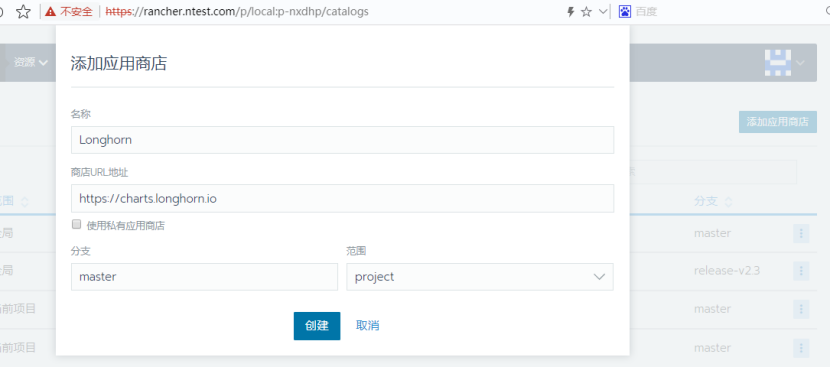Viewport: 830px width, 368px height.
Task: Click the favorite star icon beside lightning bolt
Action: tap(586, 12)
